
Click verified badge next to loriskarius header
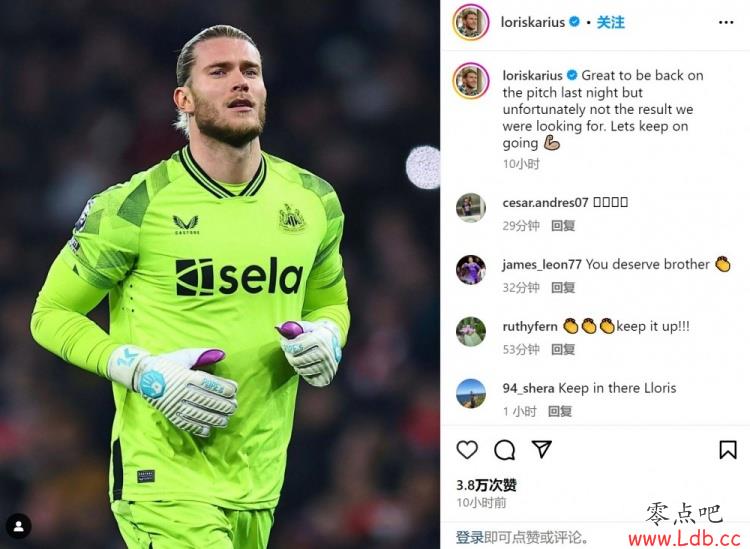(x=575, y=22)
